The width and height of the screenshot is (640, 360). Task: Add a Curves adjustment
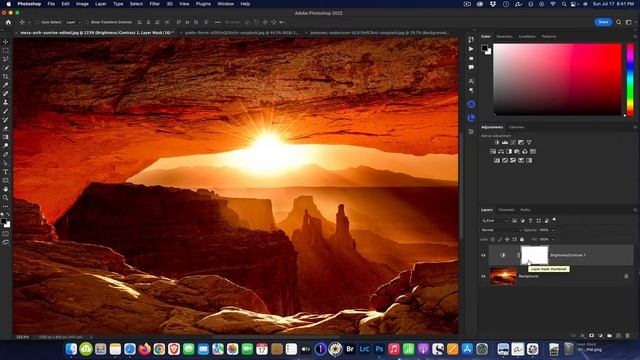pos(513,142)
